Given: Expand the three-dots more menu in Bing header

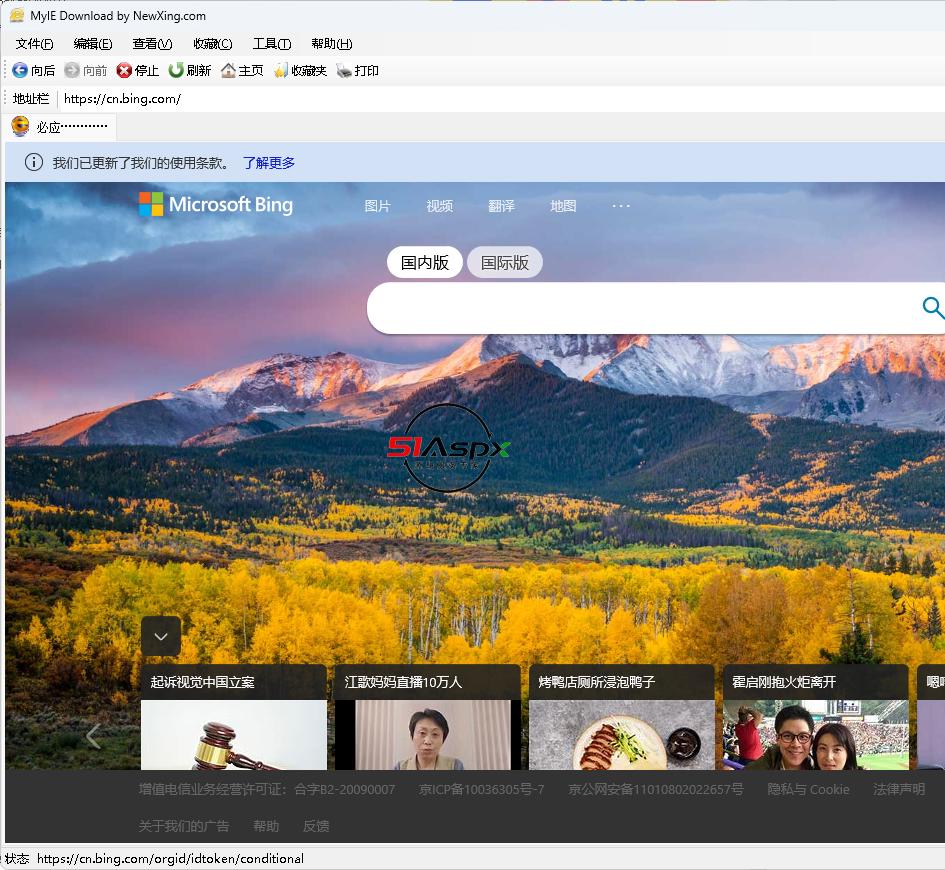Looking at the screenshot, I should [621, 206].
